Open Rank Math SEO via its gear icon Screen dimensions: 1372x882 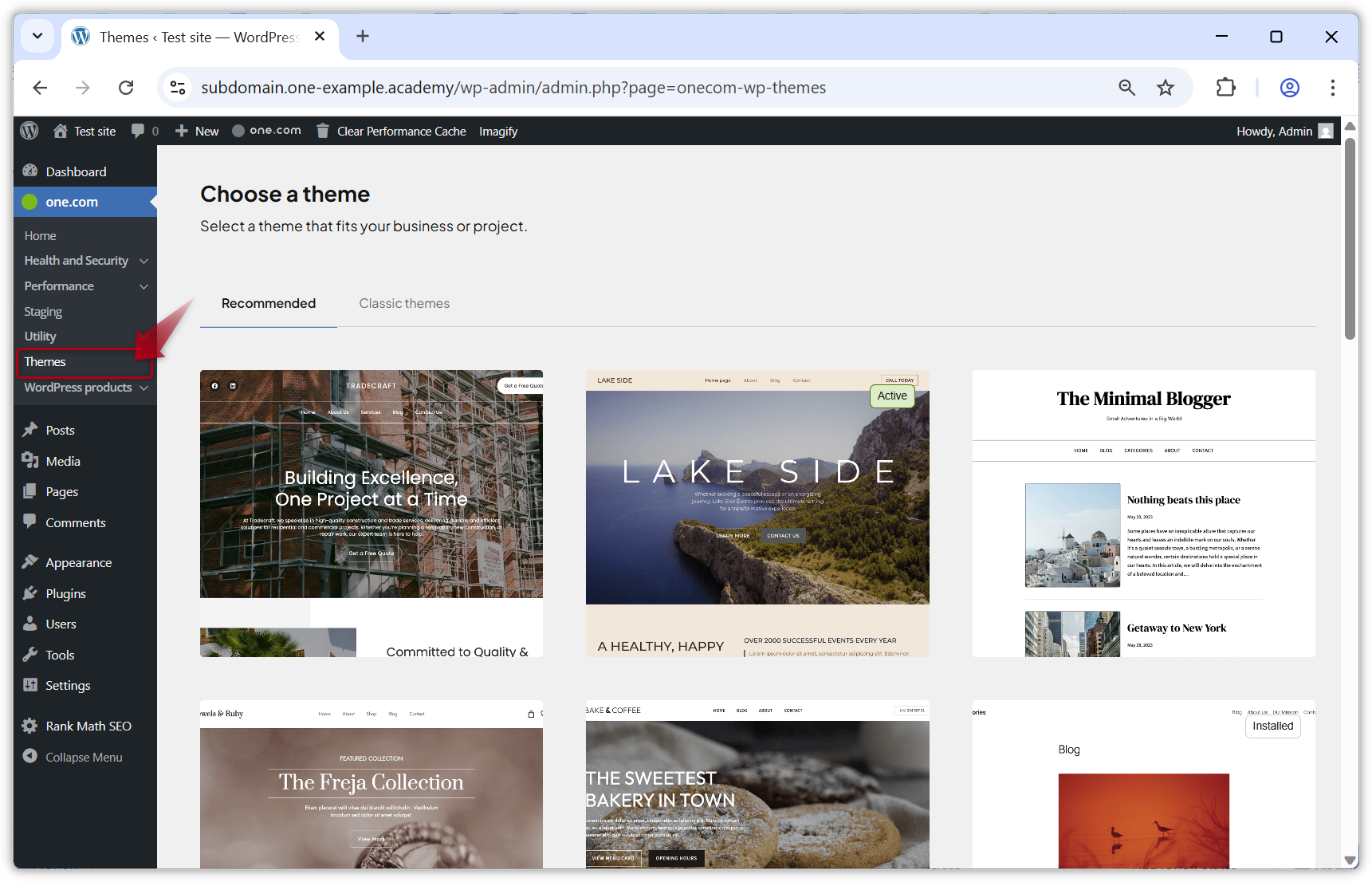[x=29, y=726]
